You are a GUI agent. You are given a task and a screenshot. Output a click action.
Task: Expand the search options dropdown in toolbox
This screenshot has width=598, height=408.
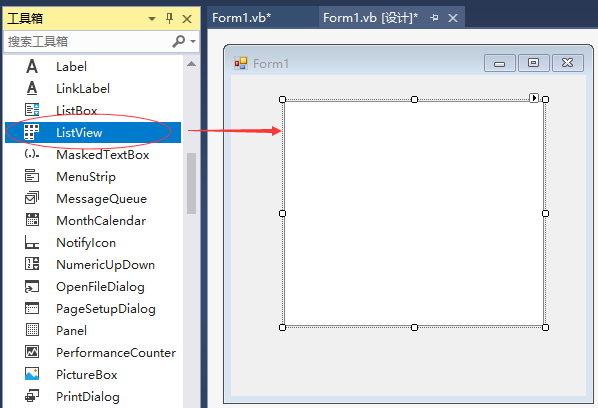(193, 41)
